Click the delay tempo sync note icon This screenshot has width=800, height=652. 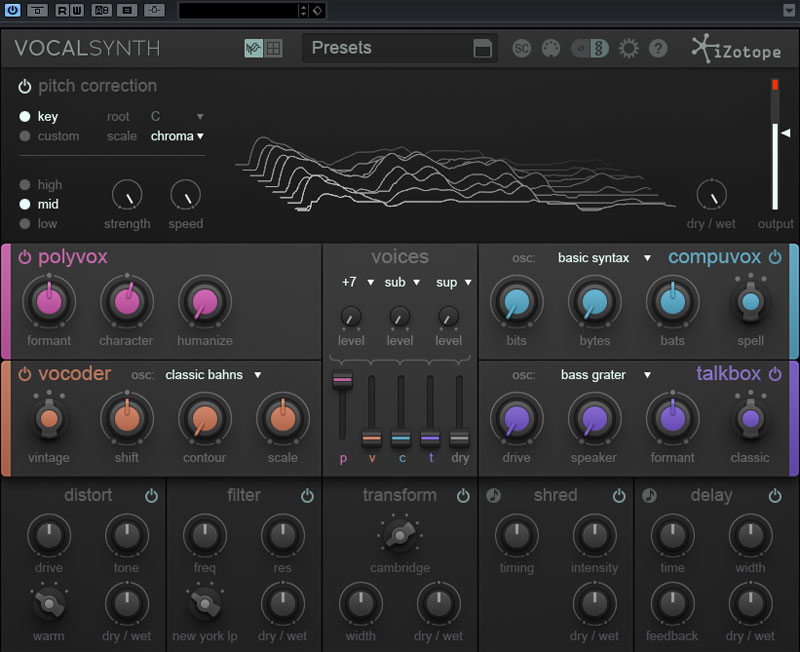[649, 495]
